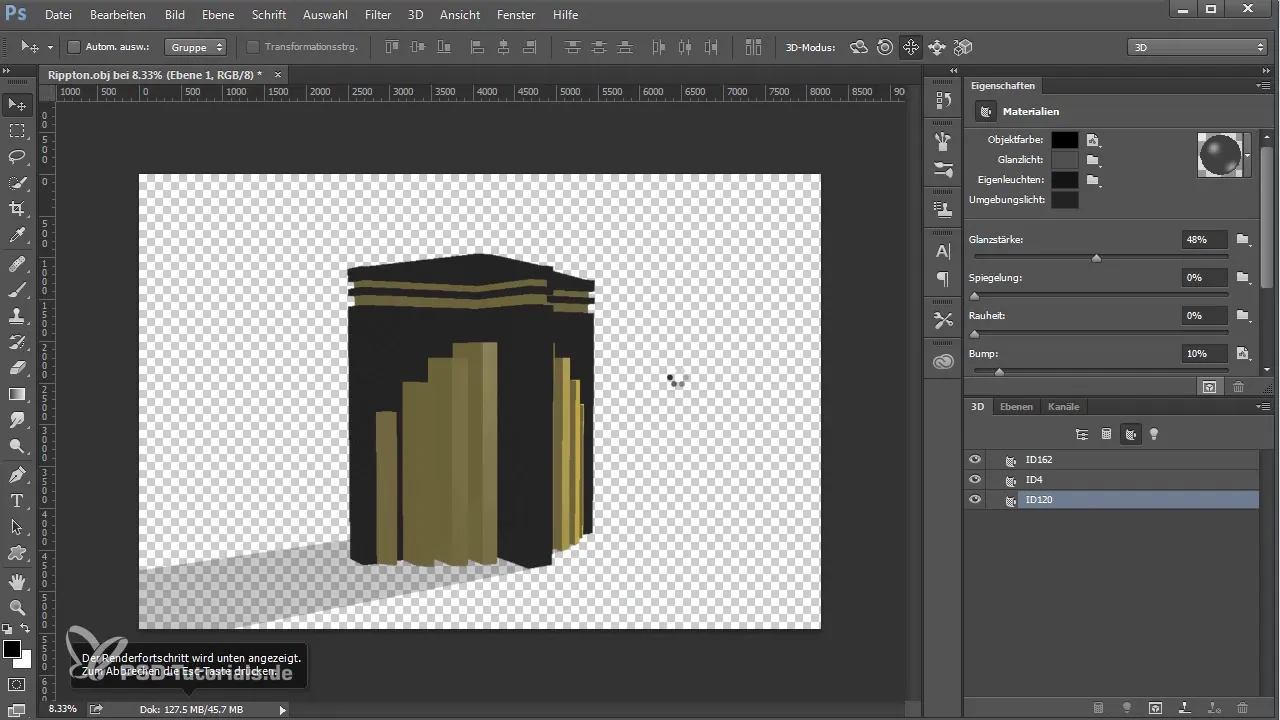
Task: Close the Rippton.obj document tab
Action: [278, 74]
